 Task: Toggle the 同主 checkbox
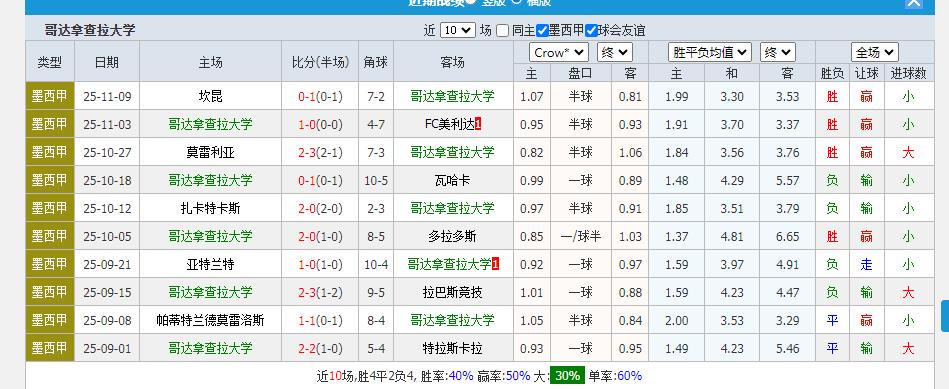[x=502, y=30]
